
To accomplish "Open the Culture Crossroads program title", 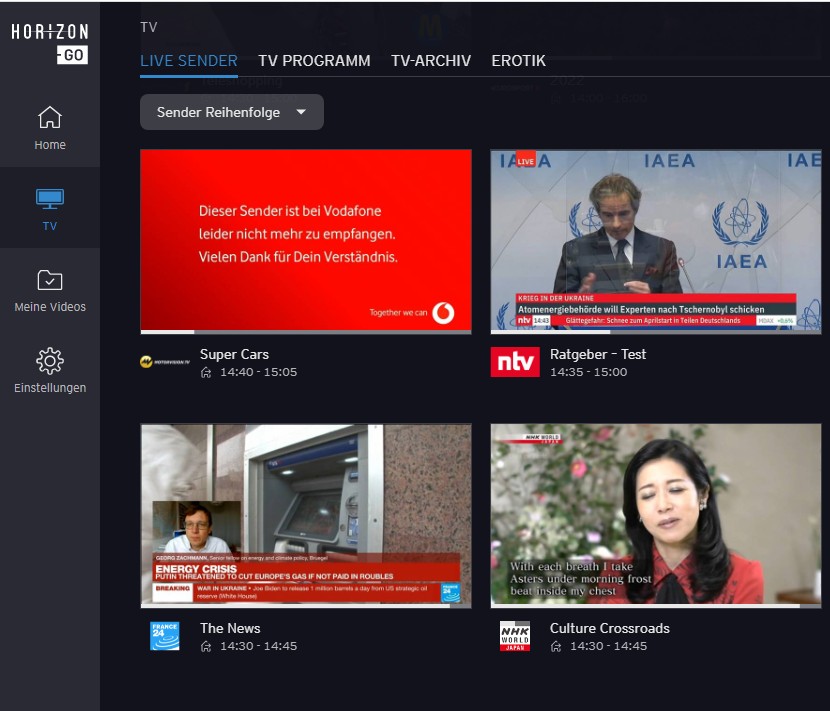I will (x=609, y=628).
